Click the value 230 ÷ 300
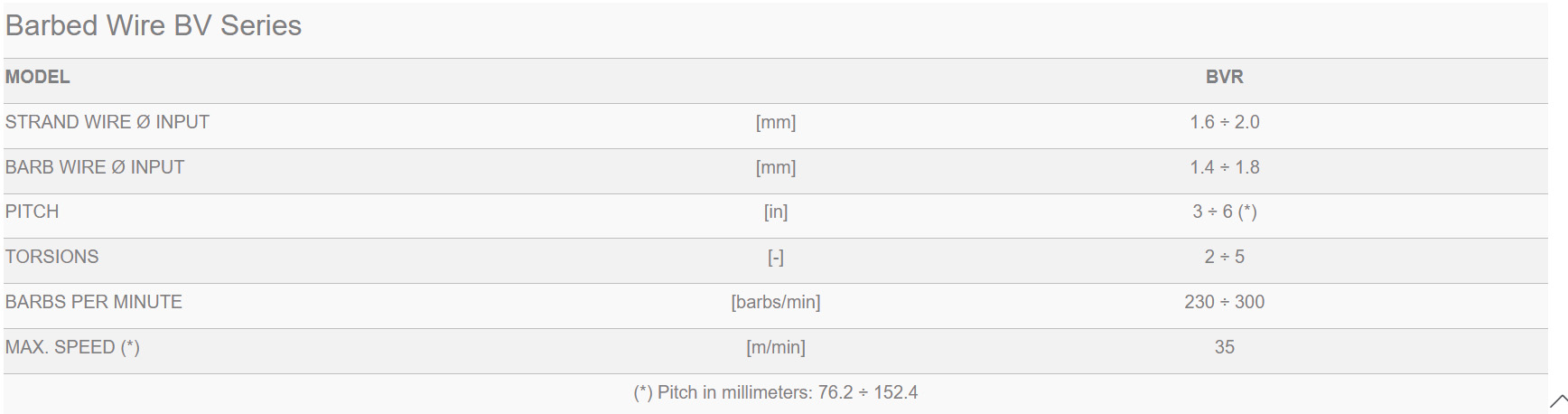 click(1224, 302)
